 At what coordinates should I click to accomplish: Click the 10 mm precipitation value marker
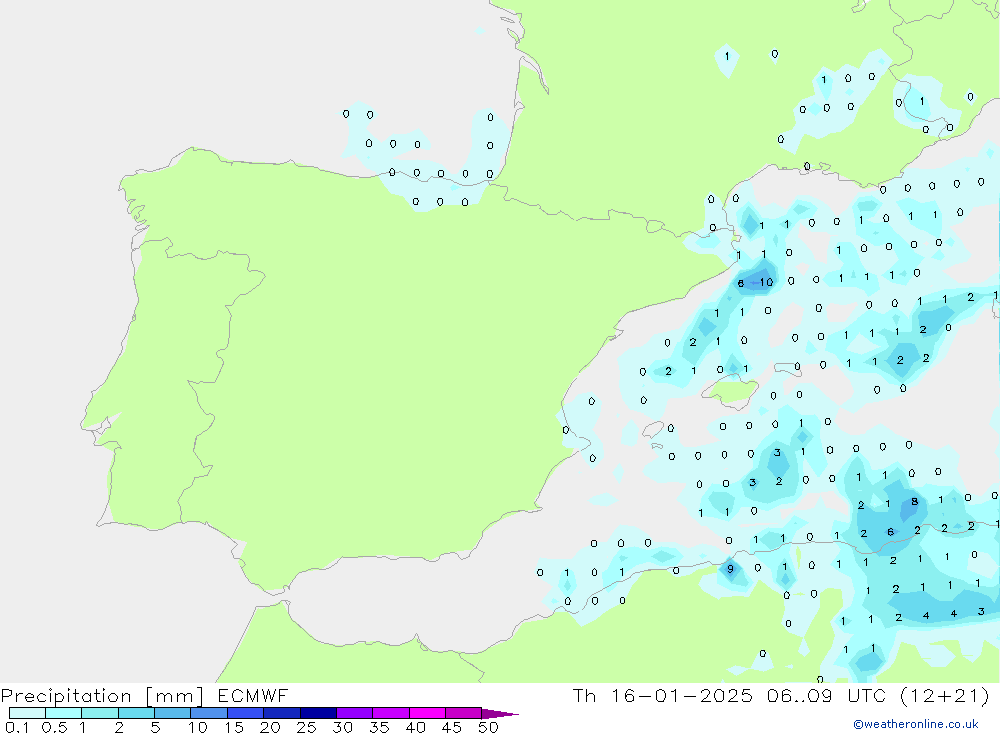pos(766,282)
